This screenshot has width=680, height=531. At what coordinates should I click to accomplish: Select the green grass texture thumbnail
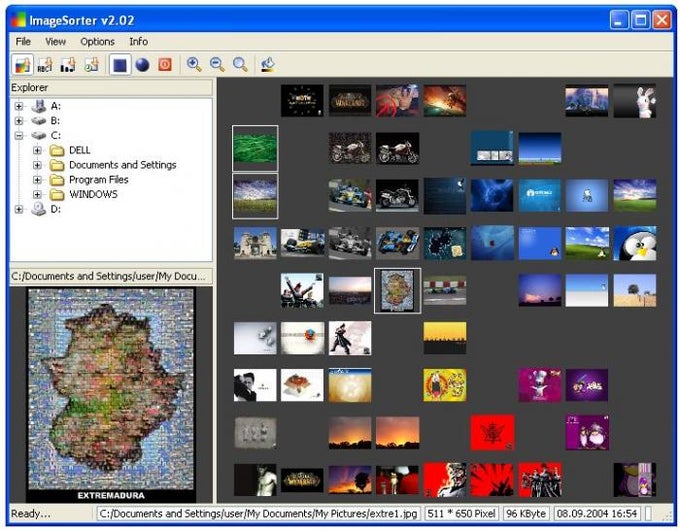click(x=255, y=148)
